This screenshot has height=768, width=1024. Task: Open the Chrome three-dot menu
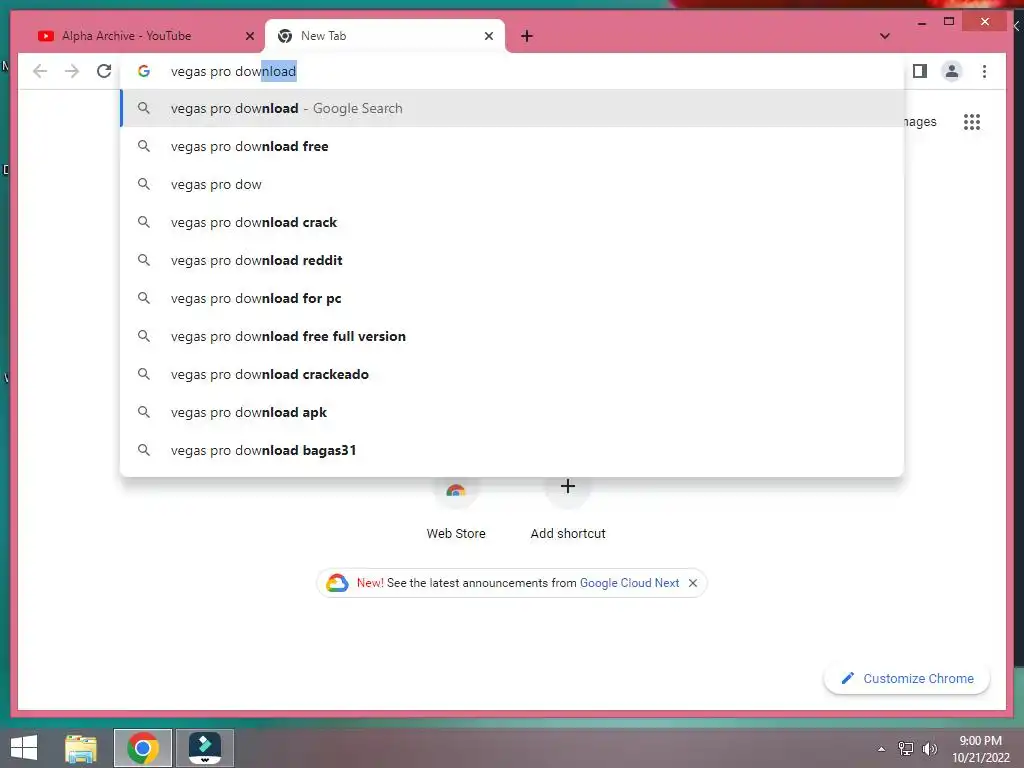(x=984, y=71)
